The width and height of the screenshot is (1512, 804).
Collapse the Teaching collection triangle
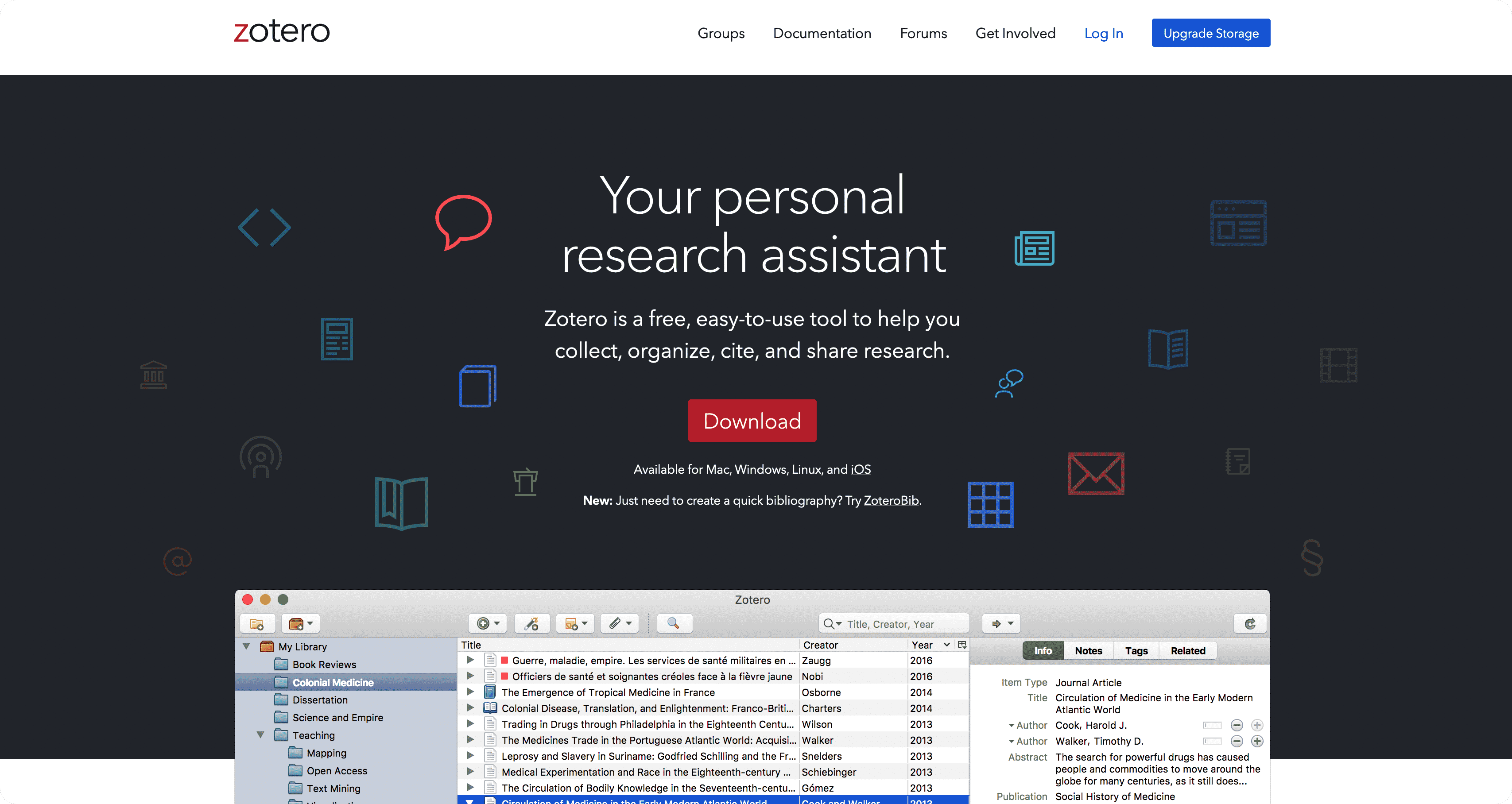point(260,735)
